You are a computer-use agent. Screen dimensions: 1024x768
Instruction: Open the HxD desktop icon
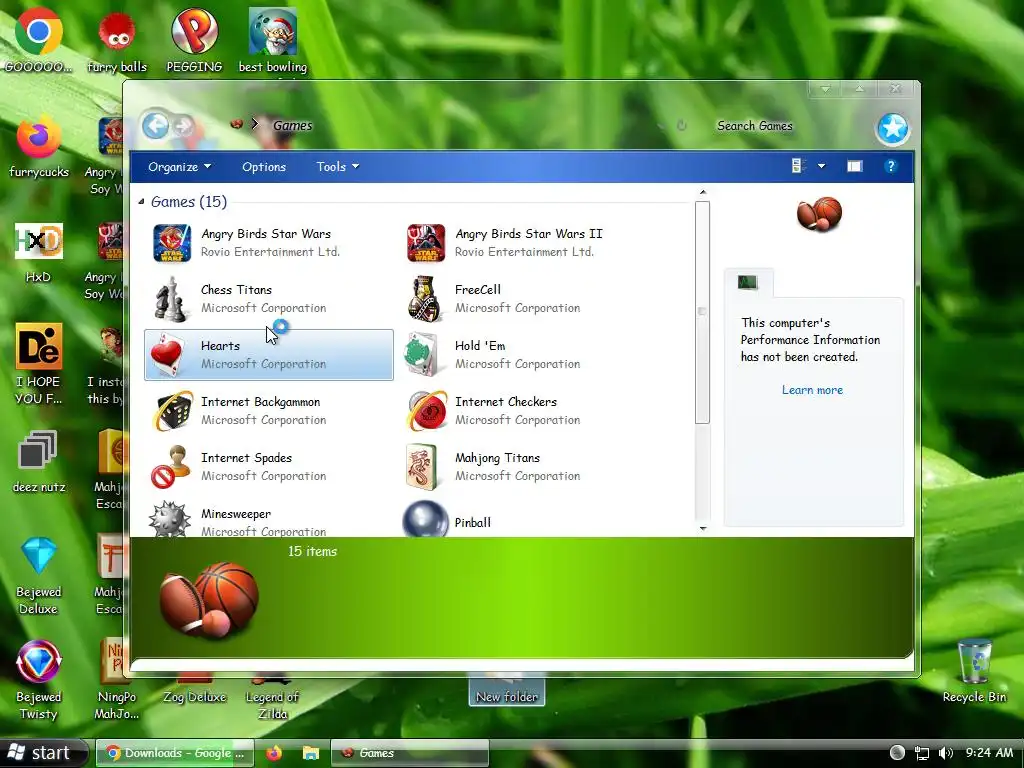click(39, 252)
